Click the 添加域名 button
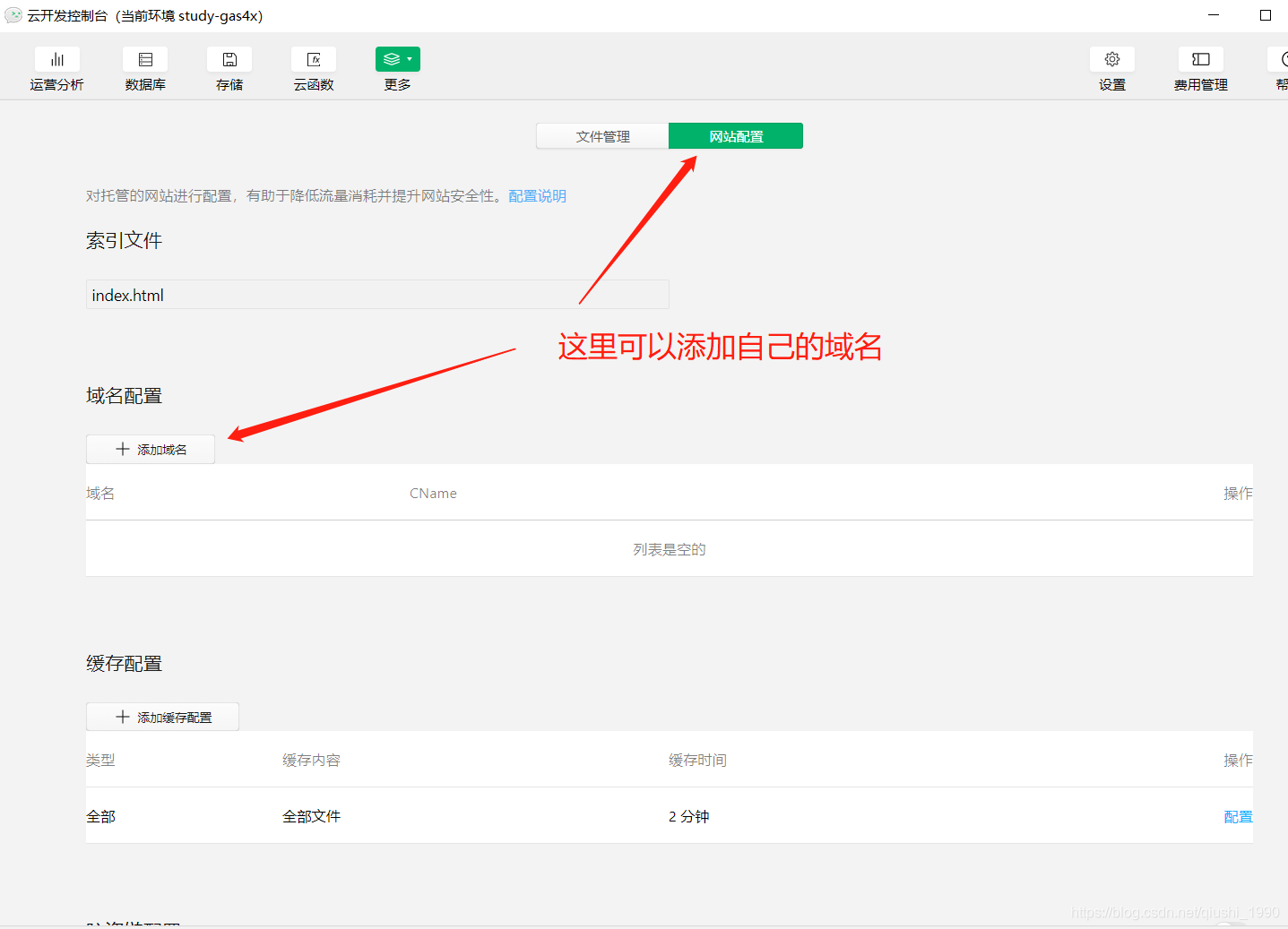 pos(151,449)
